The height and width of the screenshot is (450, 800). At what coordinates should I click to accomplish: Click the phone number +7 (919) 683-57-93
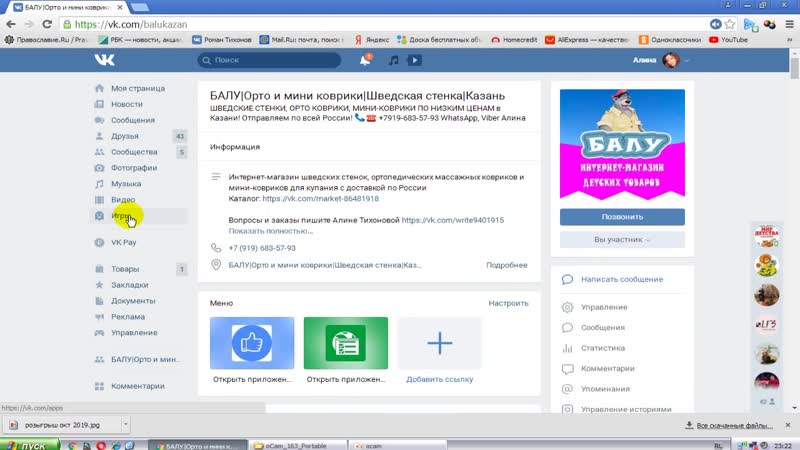coord(262,248)
